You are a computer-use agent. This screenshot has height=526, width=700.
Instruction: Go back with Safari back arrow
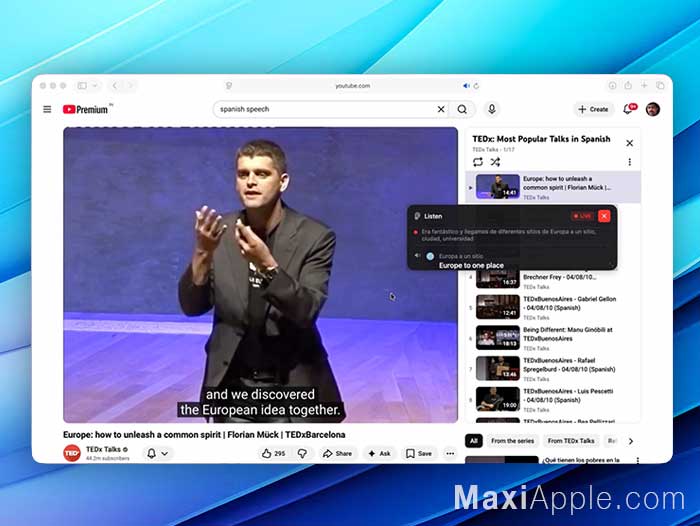[115, 86]
